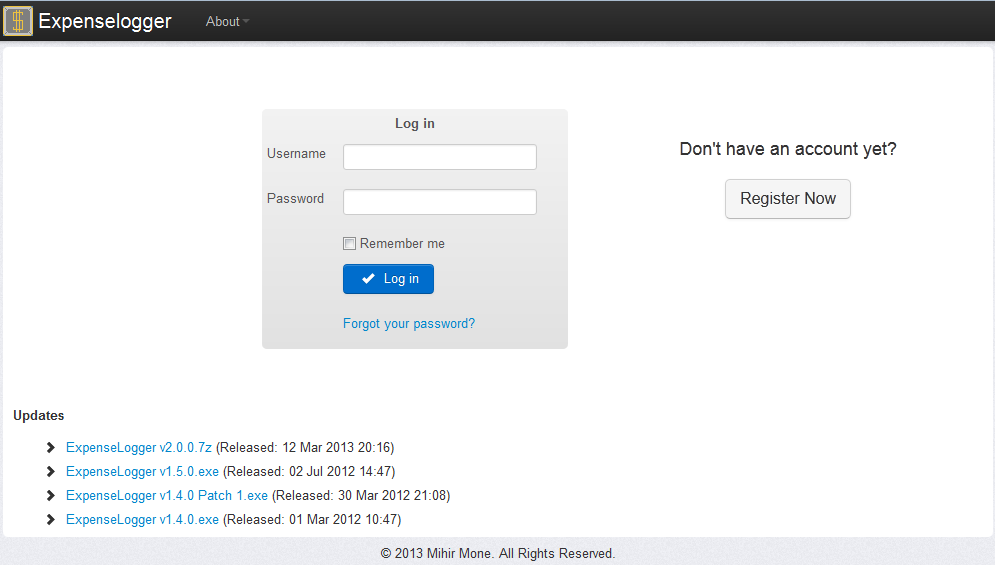This screenshot has width=995, height=565.
Task: Open the About dropdown menu
Action: point(227,22)
